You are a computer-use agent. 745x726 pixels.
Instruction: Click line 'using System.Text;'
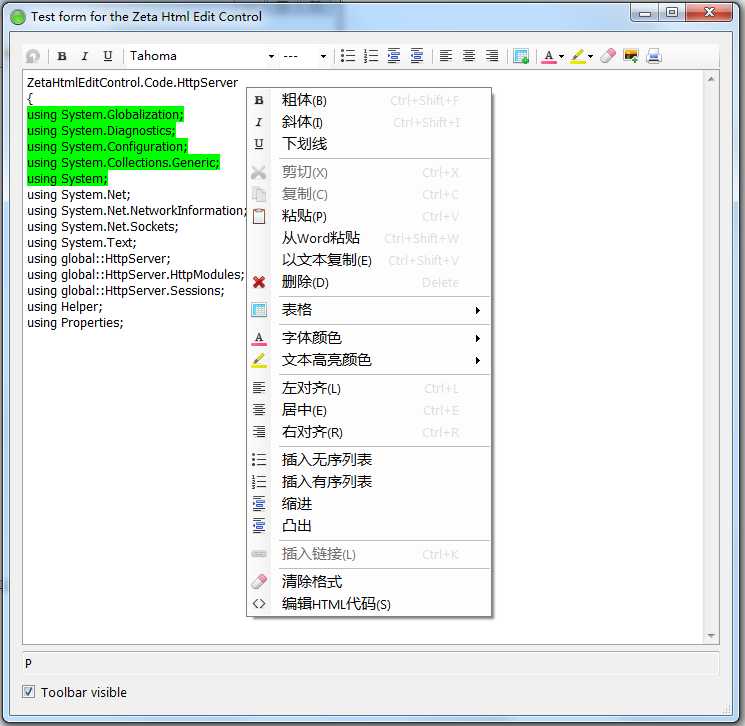pos(82,243)
